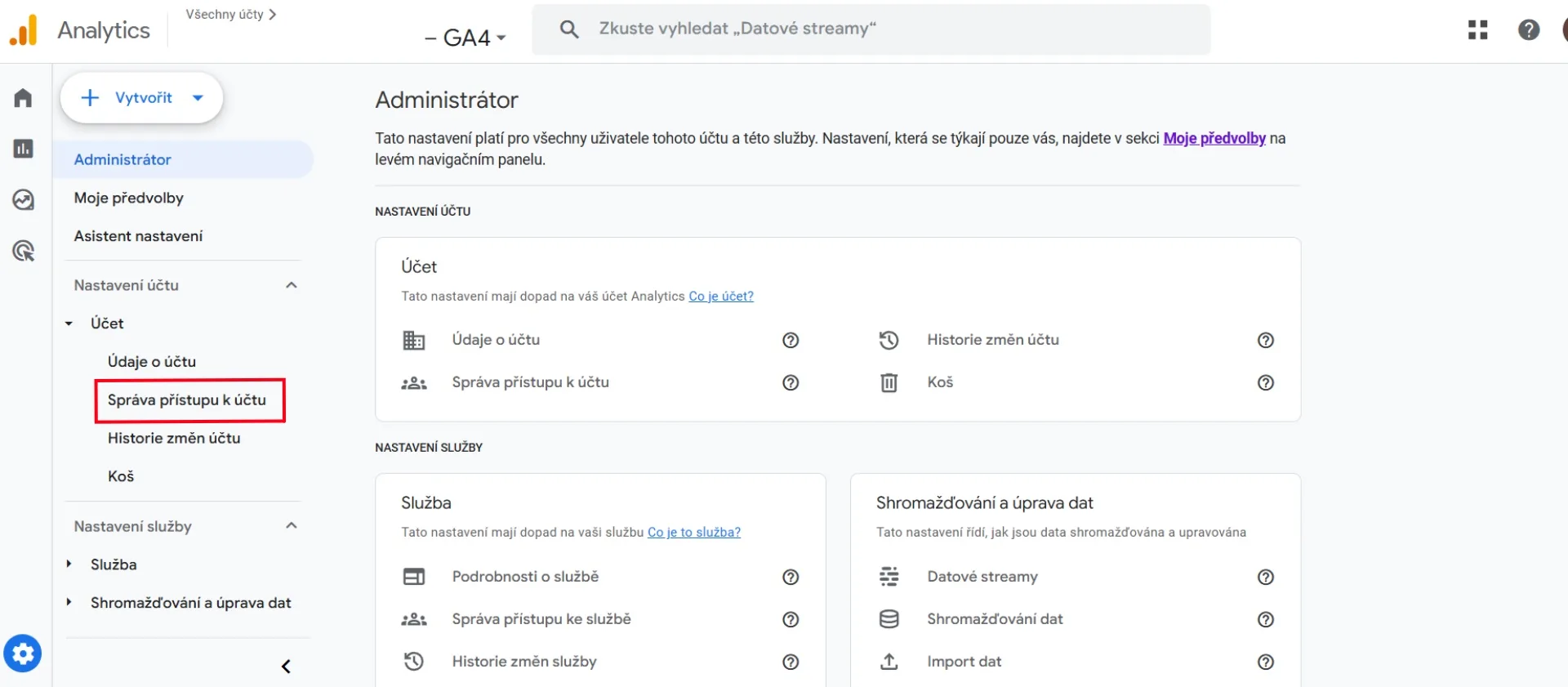Click the Analytics logo
The width and height of the screenshot is (1568, 687).
[x=24, y=30]
